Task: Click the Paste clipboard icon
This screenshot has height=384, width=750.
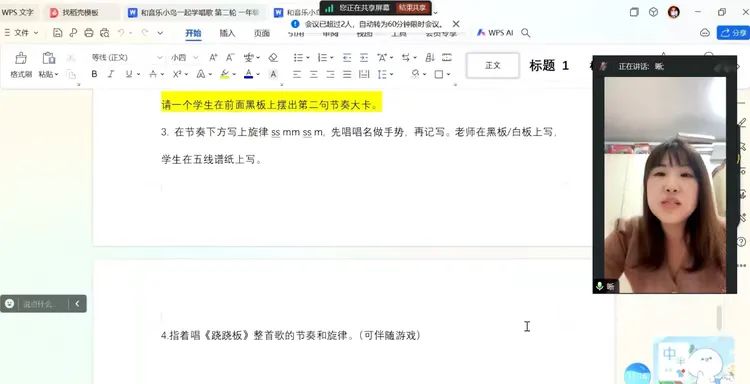Action: (x=48, y=58)
